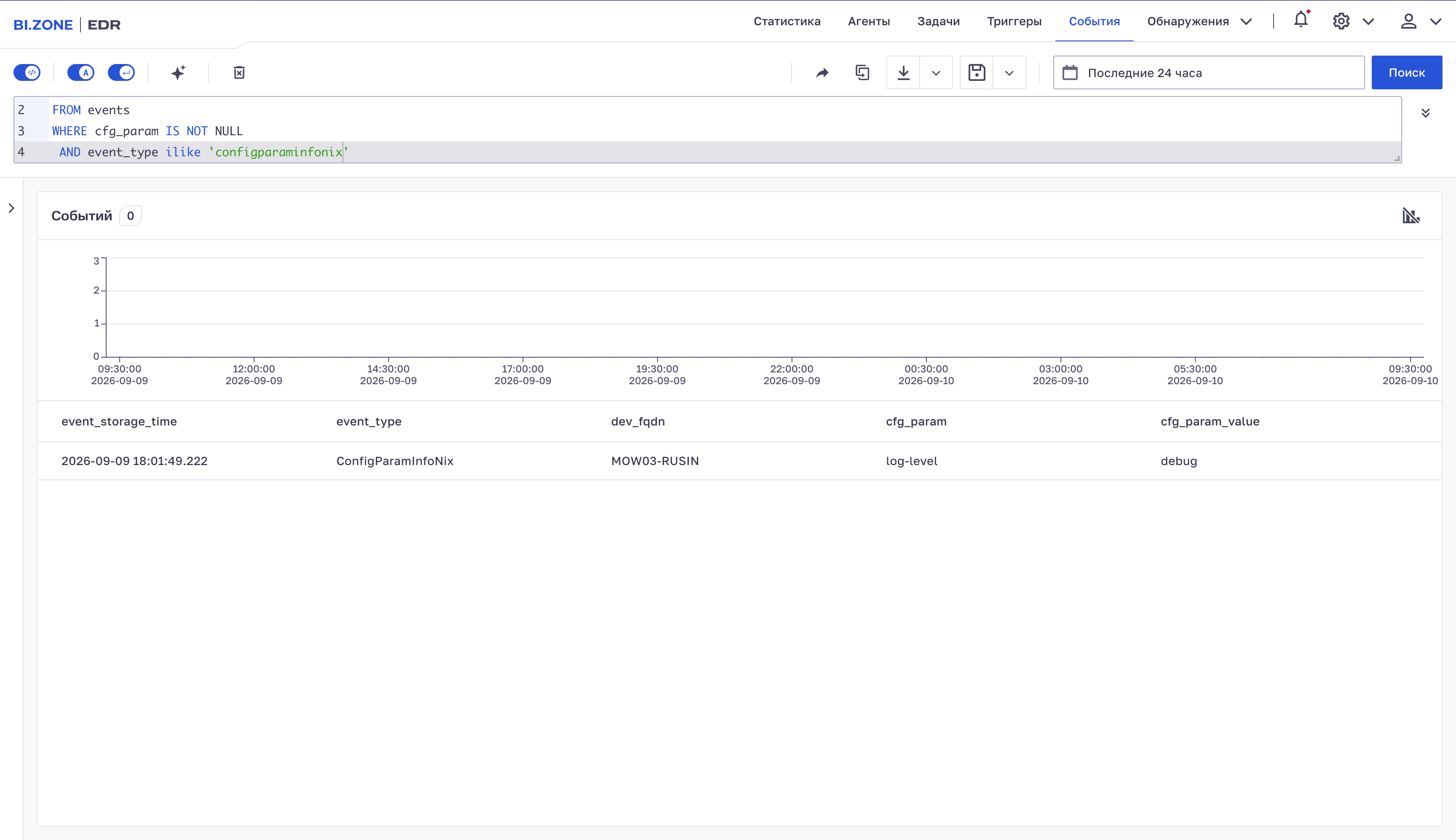Copy the query with the copy icon
The height and width of the screenshot is (840, 1456).
(x=862, y=73)
